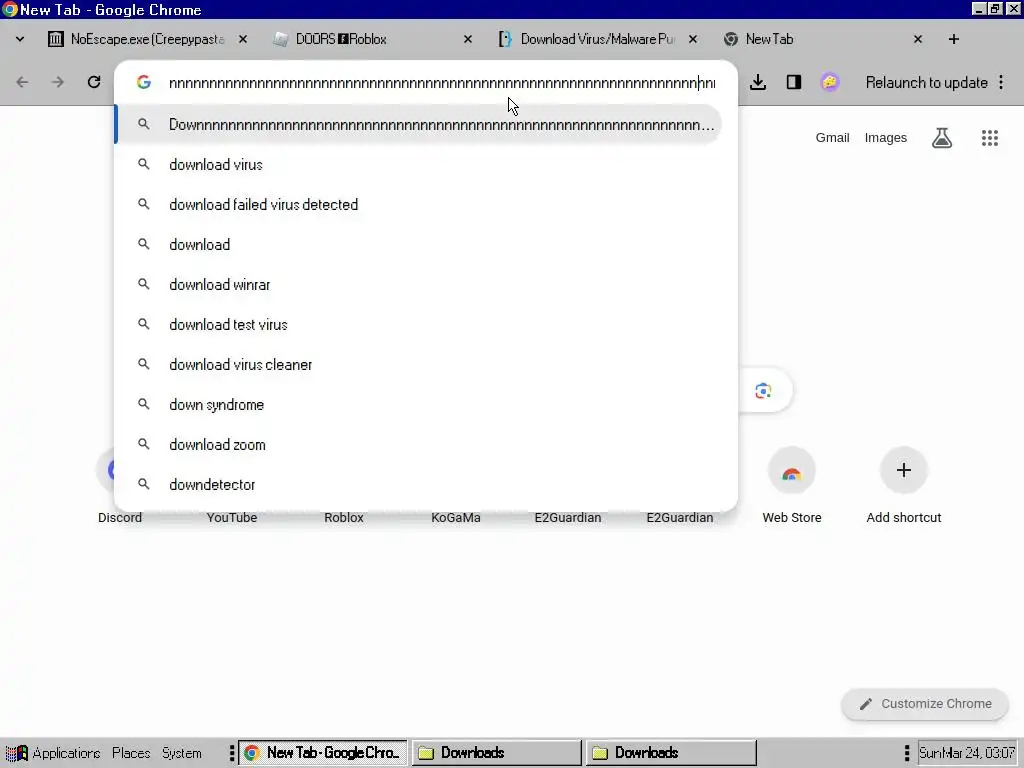1024x768 pixels.
Task: Open a new tab with plus button
Action: [x=953, y=39]
